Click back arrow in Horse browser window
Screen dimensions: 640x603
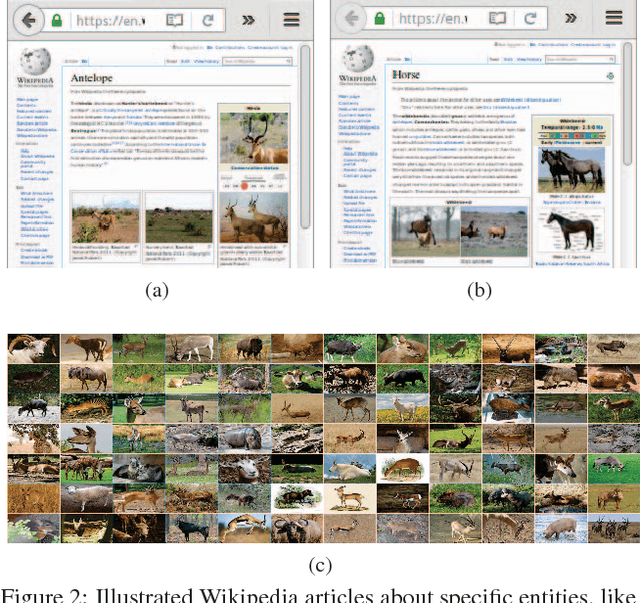coord(351,18)
